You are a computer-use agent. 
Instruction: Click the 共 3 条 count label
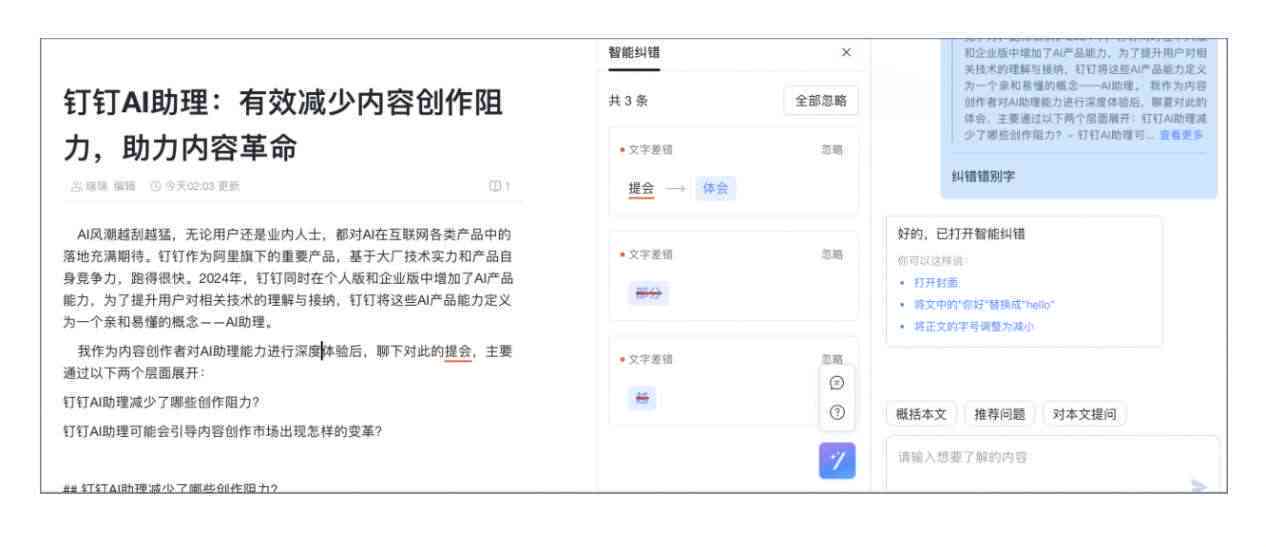629,101
